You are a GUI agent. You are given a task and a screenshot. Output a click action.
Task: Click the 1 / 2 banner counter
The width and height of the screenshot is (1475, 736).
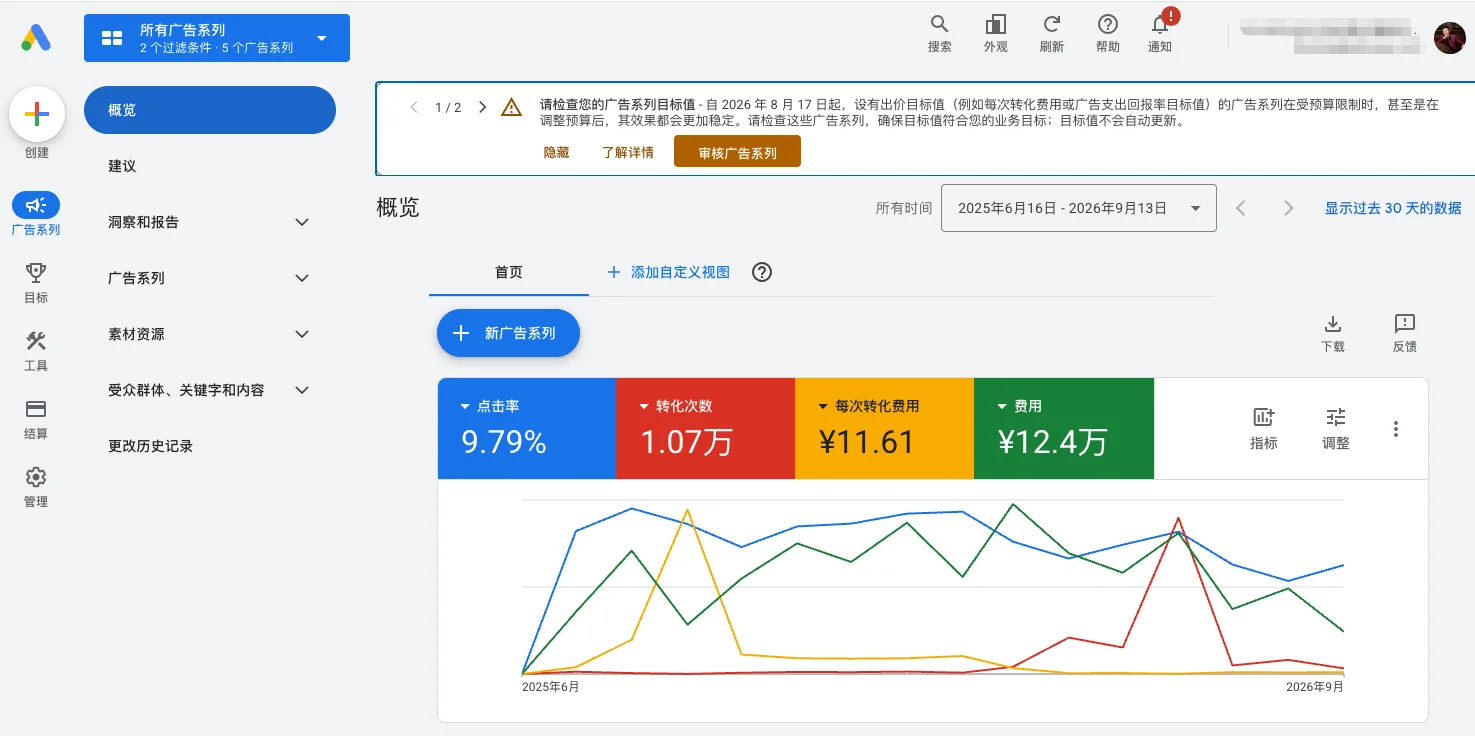(448, 107)
